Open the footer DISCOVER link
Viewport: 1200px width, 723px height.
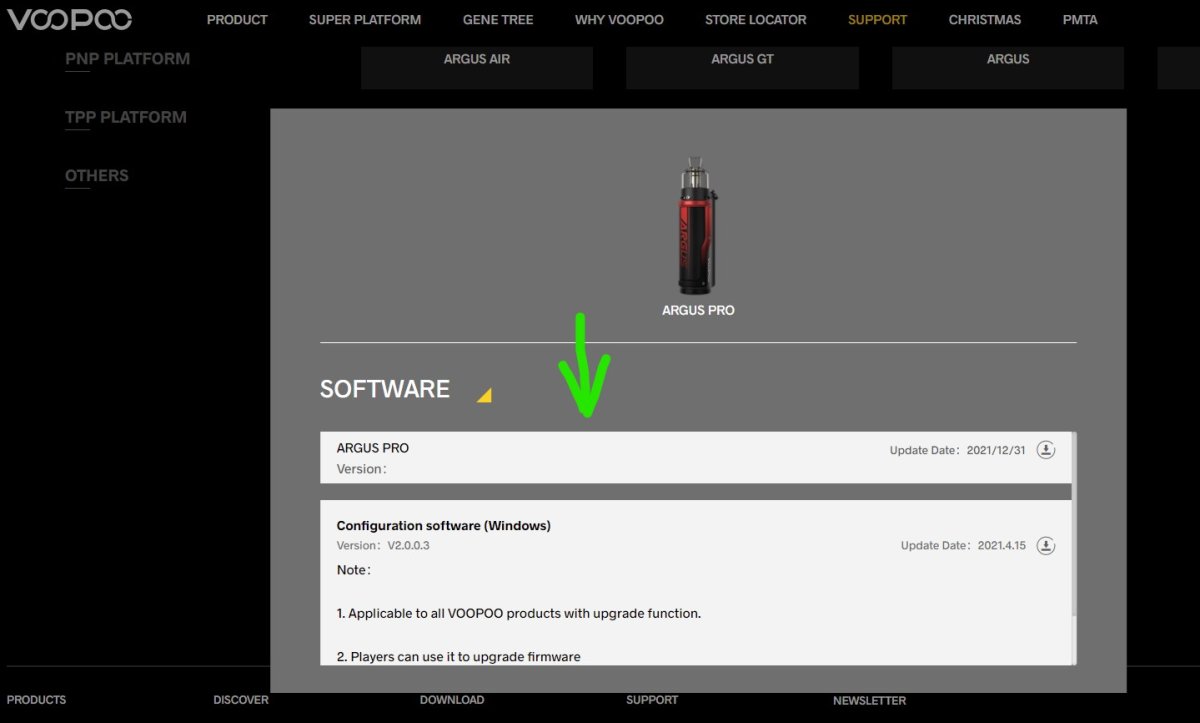241,700
